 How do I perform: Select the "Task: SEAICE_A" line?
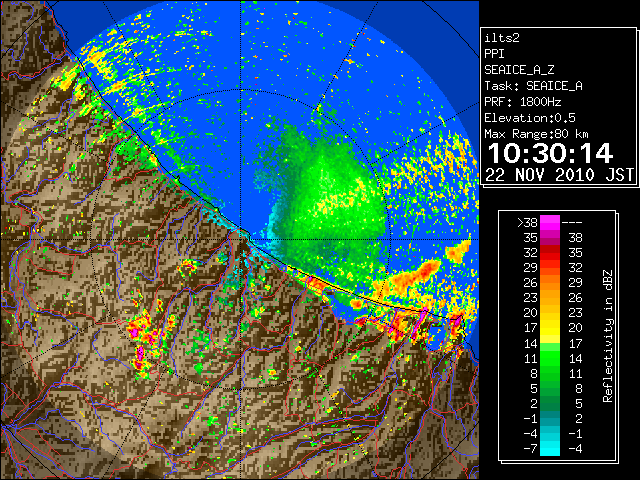533,86
